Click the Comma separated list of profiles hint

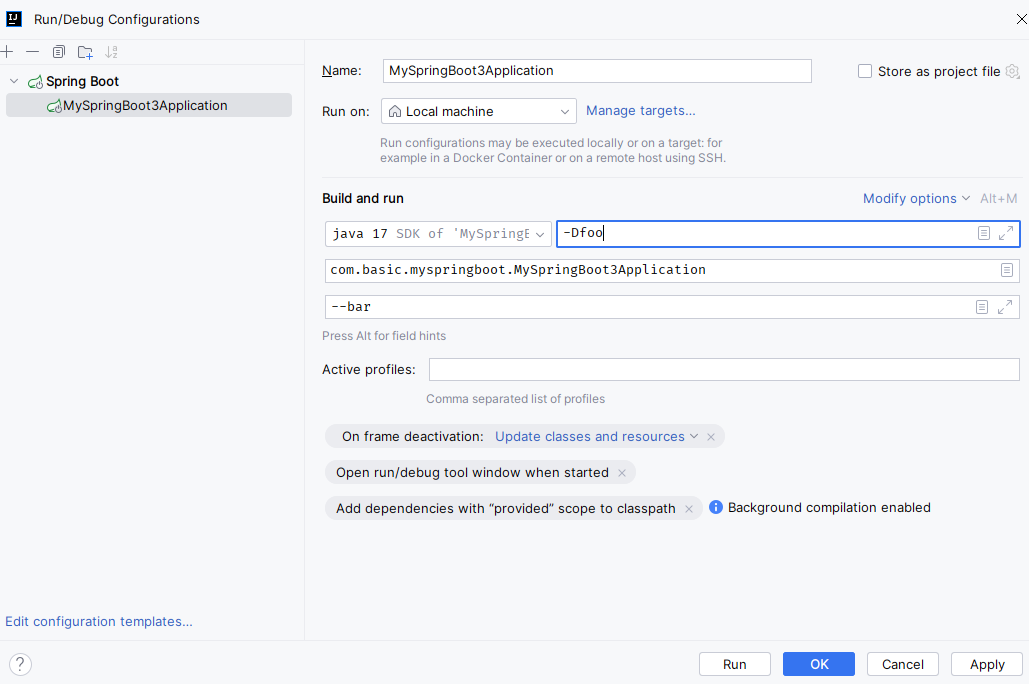click(x=515, y=398)
